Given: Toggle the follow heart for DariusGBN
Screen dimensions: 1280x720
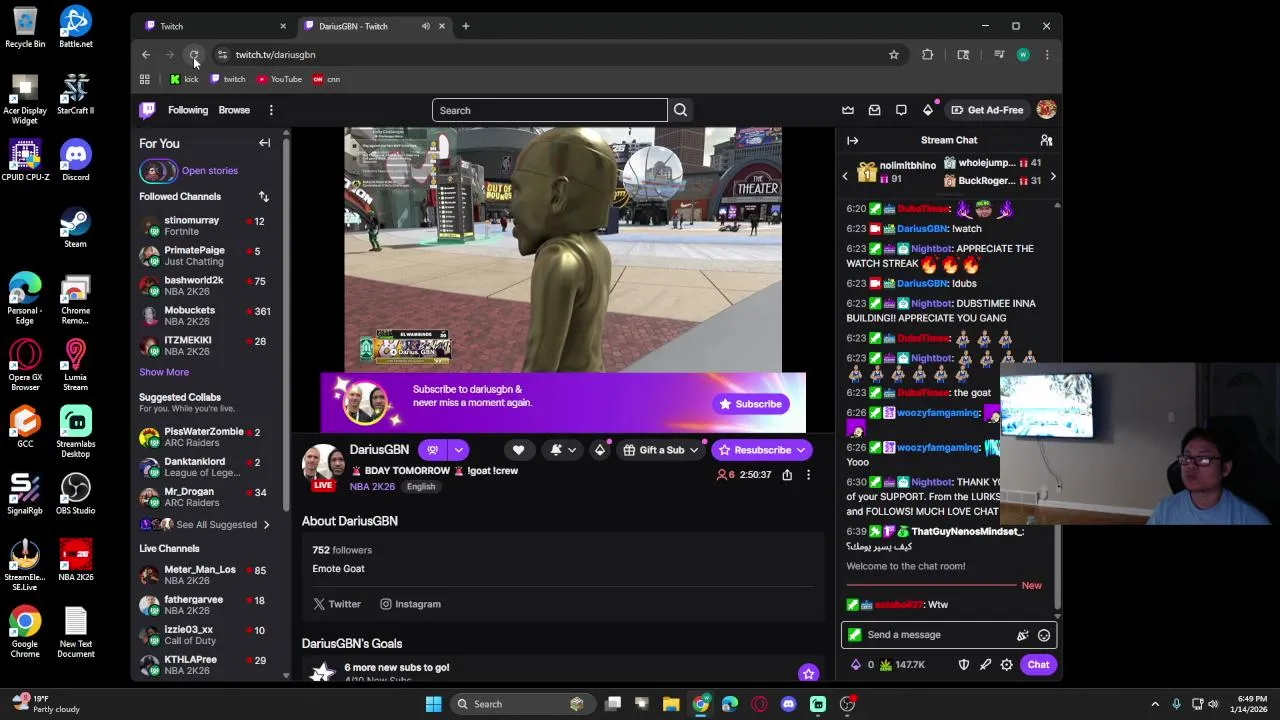Looking at the screenshot, I should pos(518,450).
